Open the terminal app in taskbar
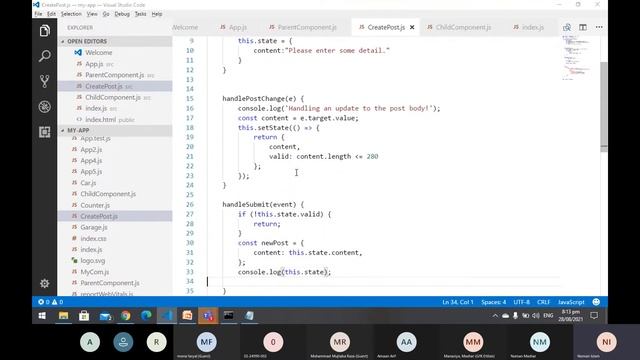 pos(229,316)
